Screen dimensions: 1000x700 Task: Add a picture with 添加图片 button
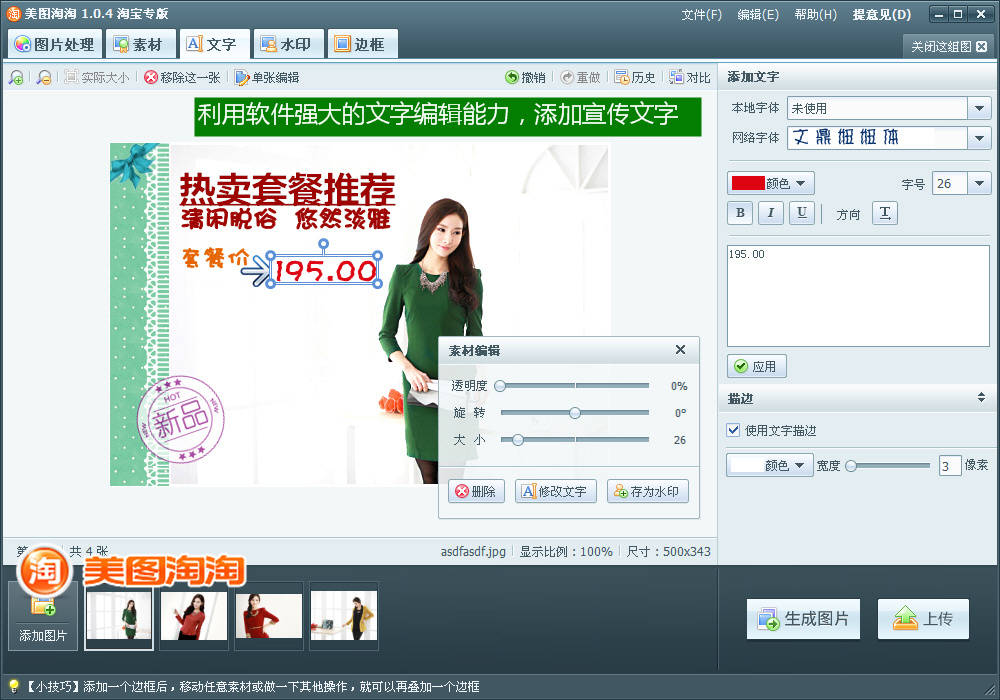(43, 616)
